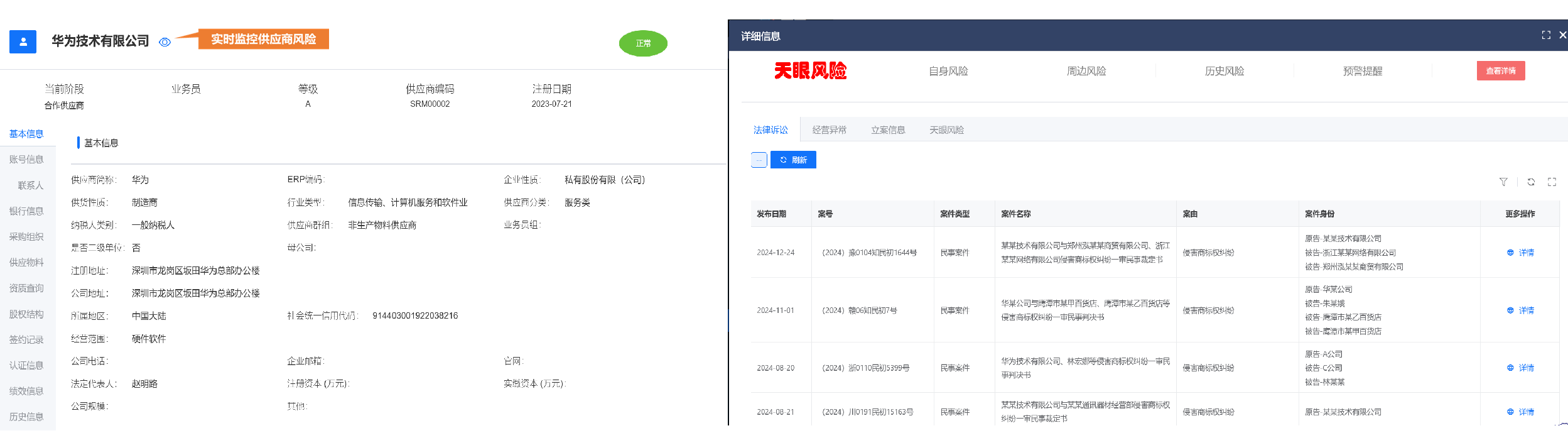Click the 一般纳税人 value

click(153, 225)
